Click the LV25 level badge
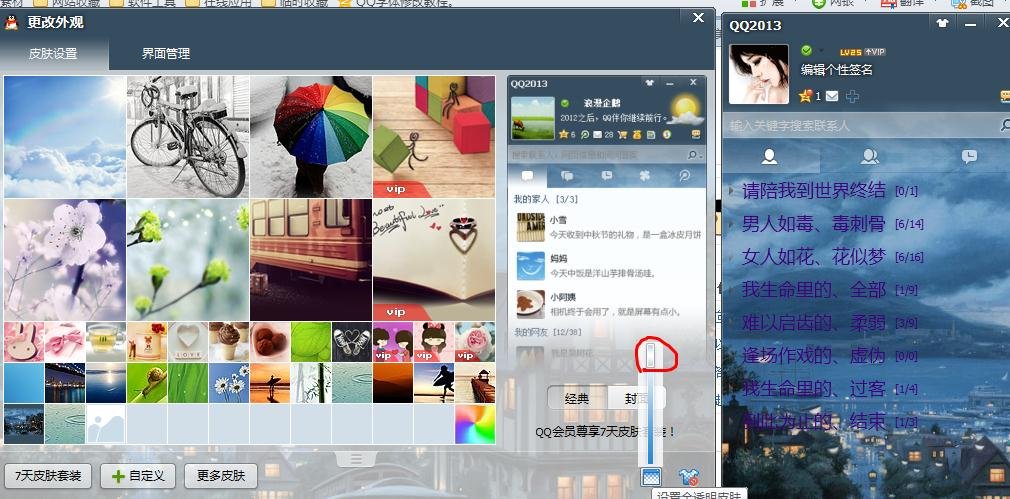 click(x=850, y=52)
